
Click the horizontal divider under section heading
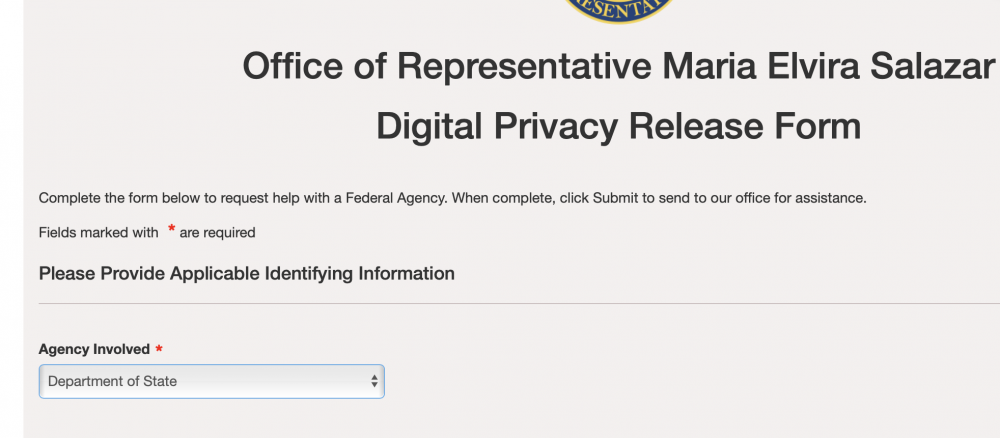point(519,303)
